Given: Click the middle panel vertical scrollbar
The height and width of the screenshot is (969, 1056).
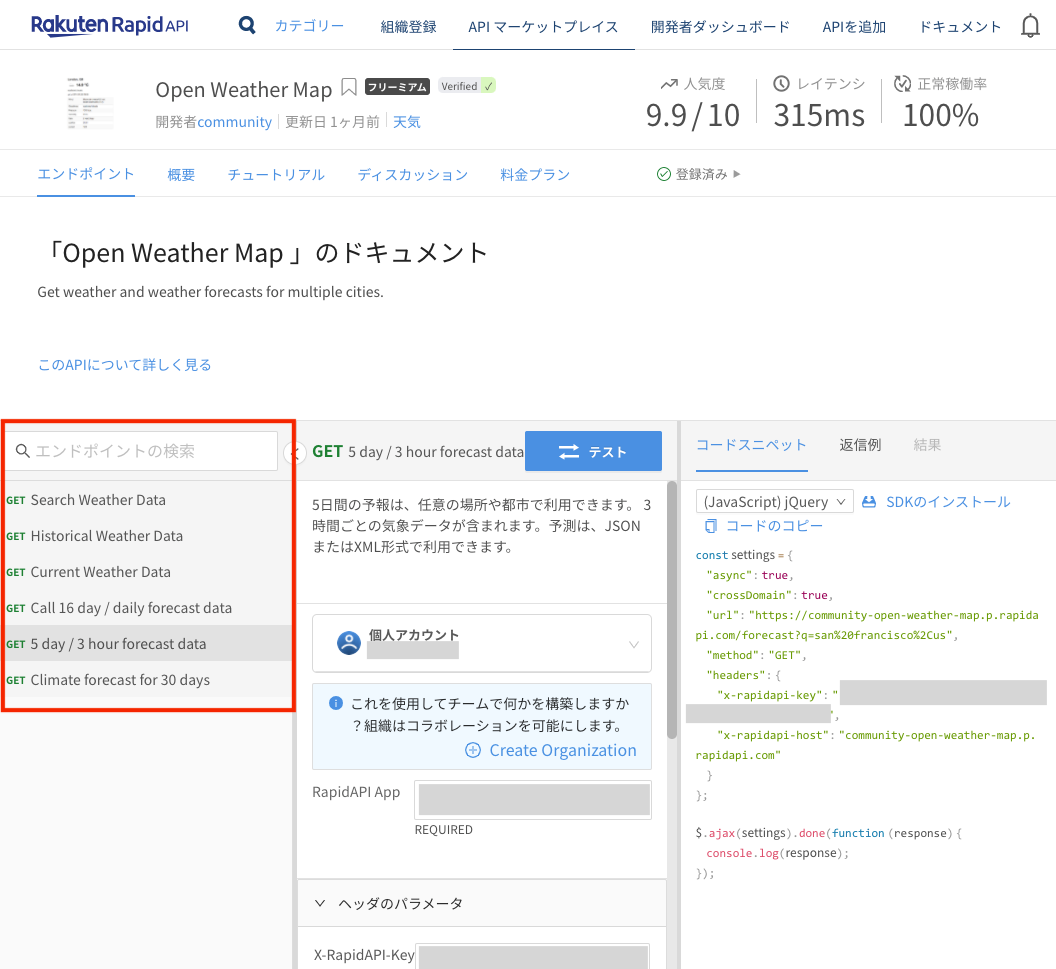Looking at the screenshot, I should [671, 609].
